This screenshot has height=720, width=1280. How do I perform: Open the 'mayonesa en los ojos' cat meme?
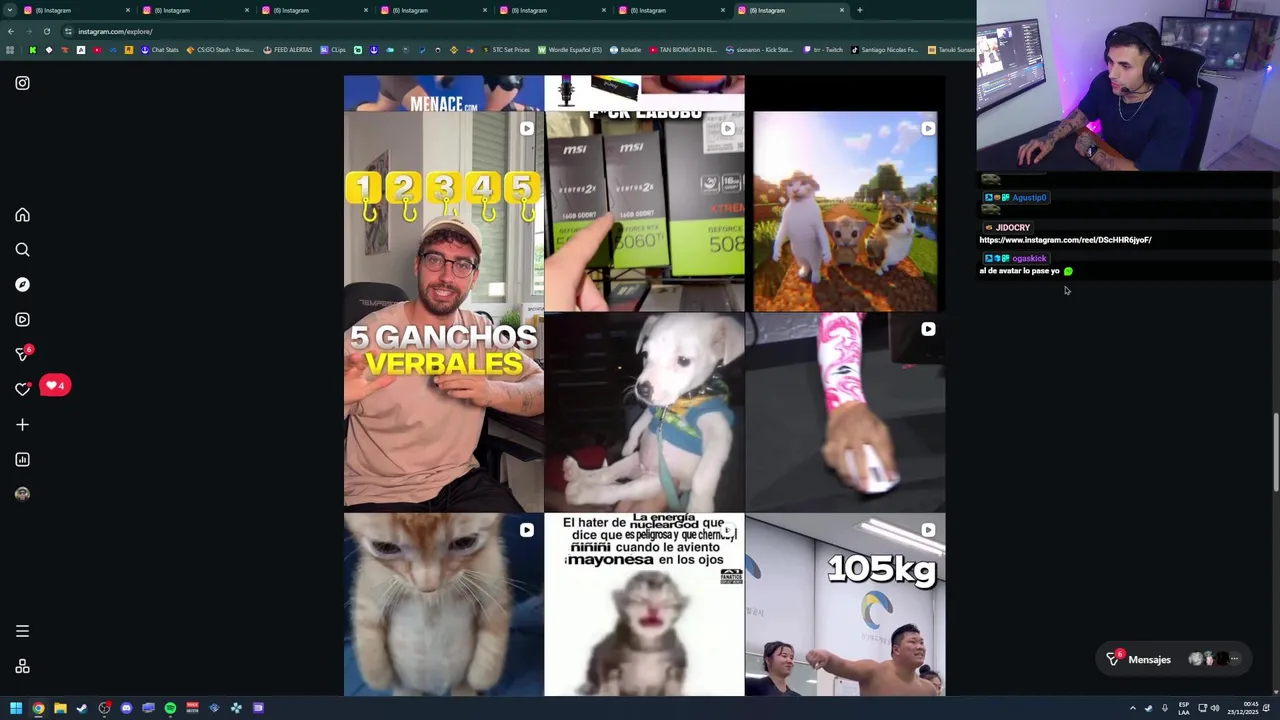point(645,604)
